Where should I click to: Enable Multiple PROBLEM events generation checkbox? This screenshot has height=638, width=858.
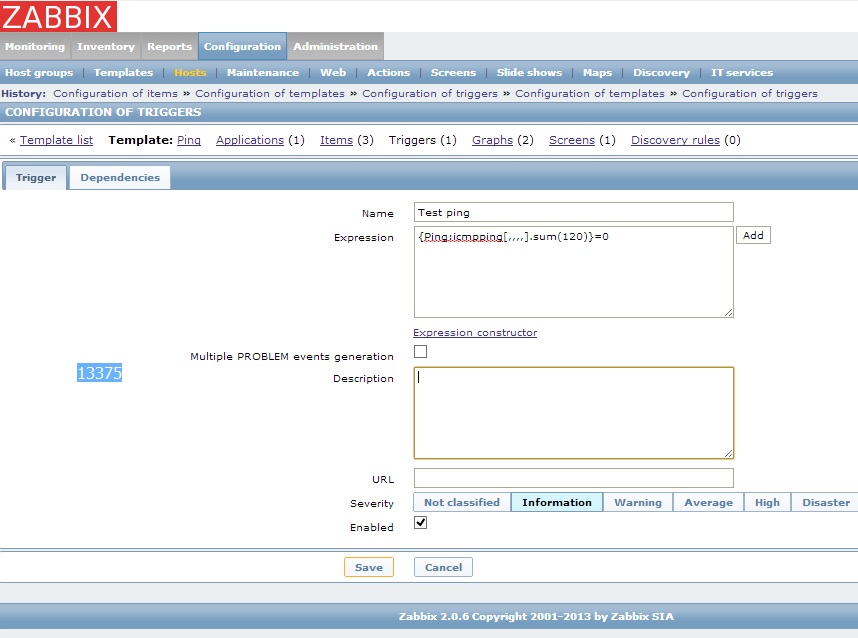click(x=420, y=351)
